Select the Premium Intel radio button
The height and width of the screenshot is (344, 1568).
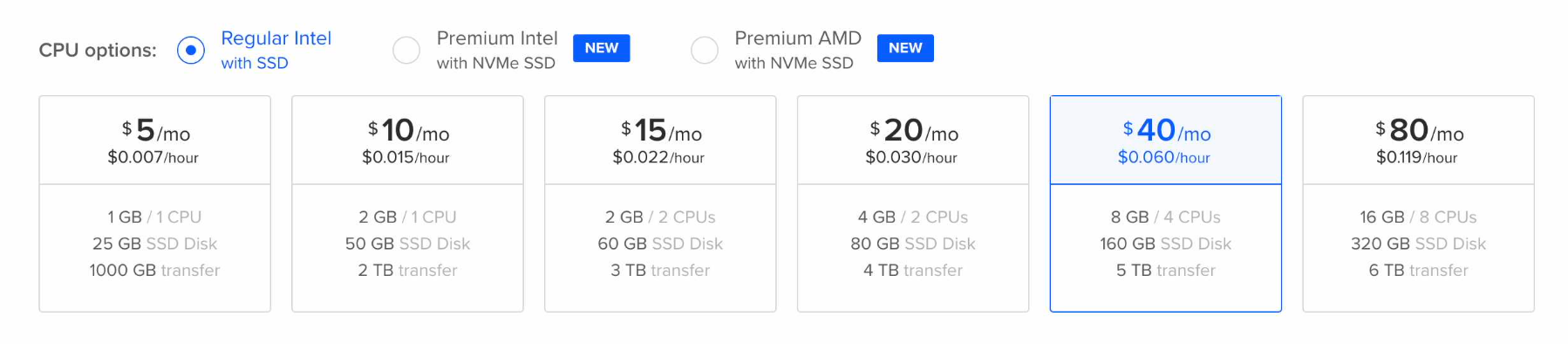[x=406, y=50]
